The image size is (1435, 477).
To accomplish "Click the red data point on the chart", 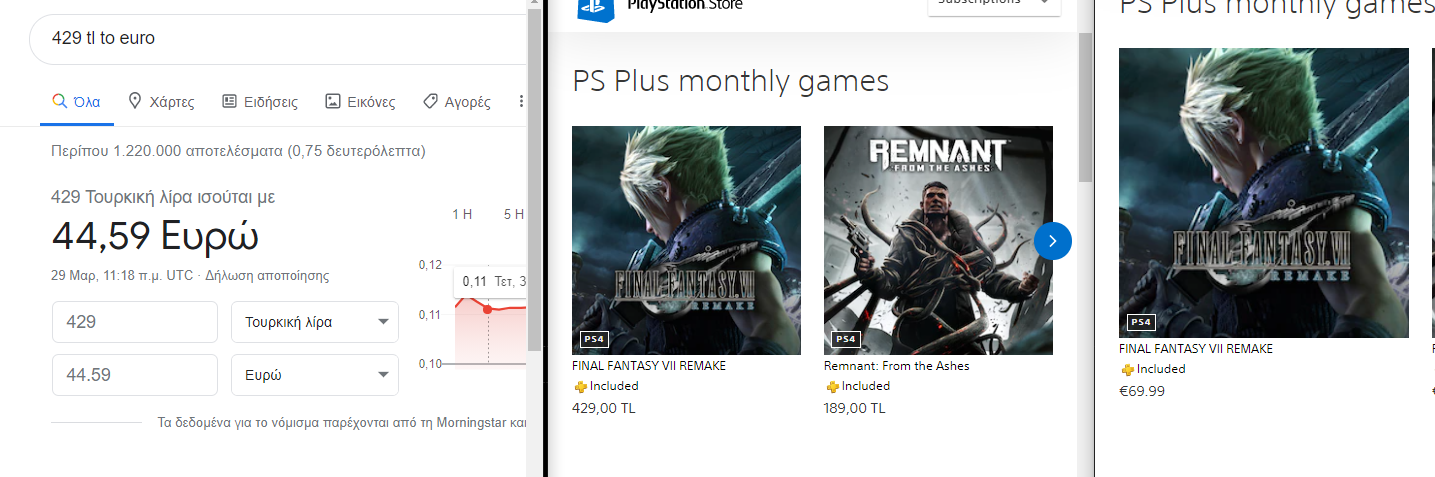I will point(488,309).
